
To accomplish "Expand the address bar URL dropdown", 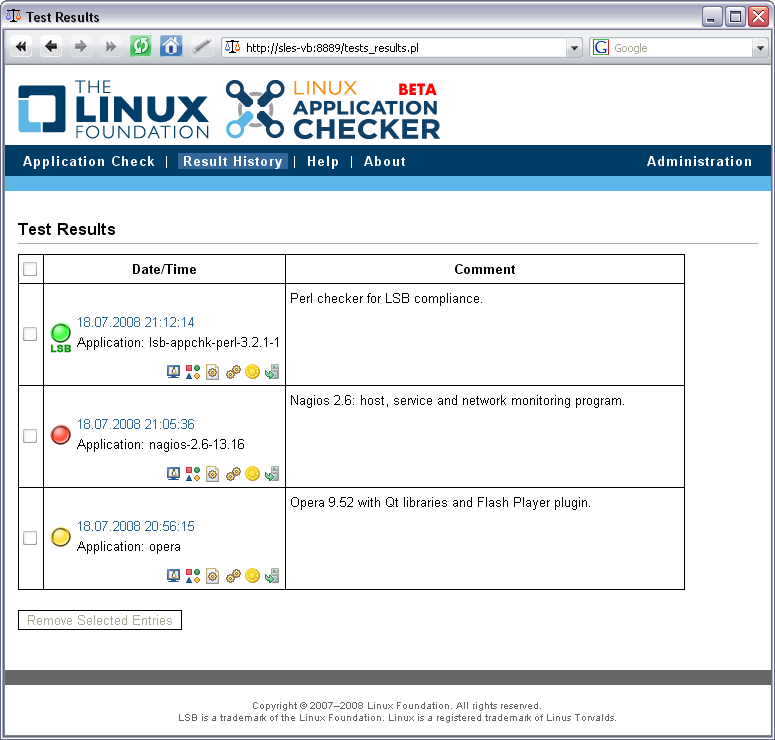I will coord(574,48).
